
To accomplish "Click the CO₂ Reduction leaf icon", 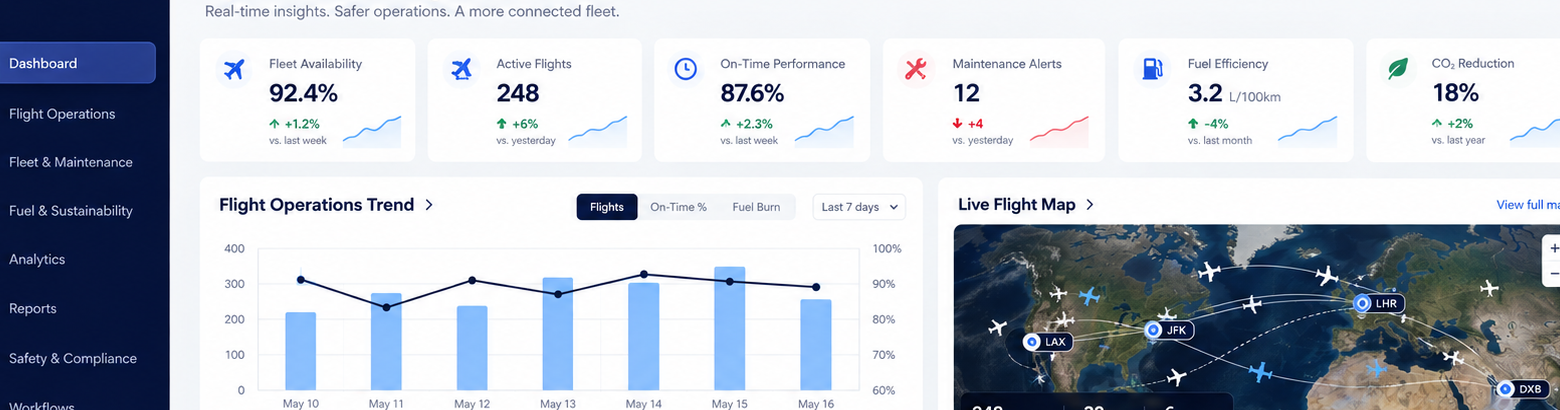I will (x=1396, y=69).
